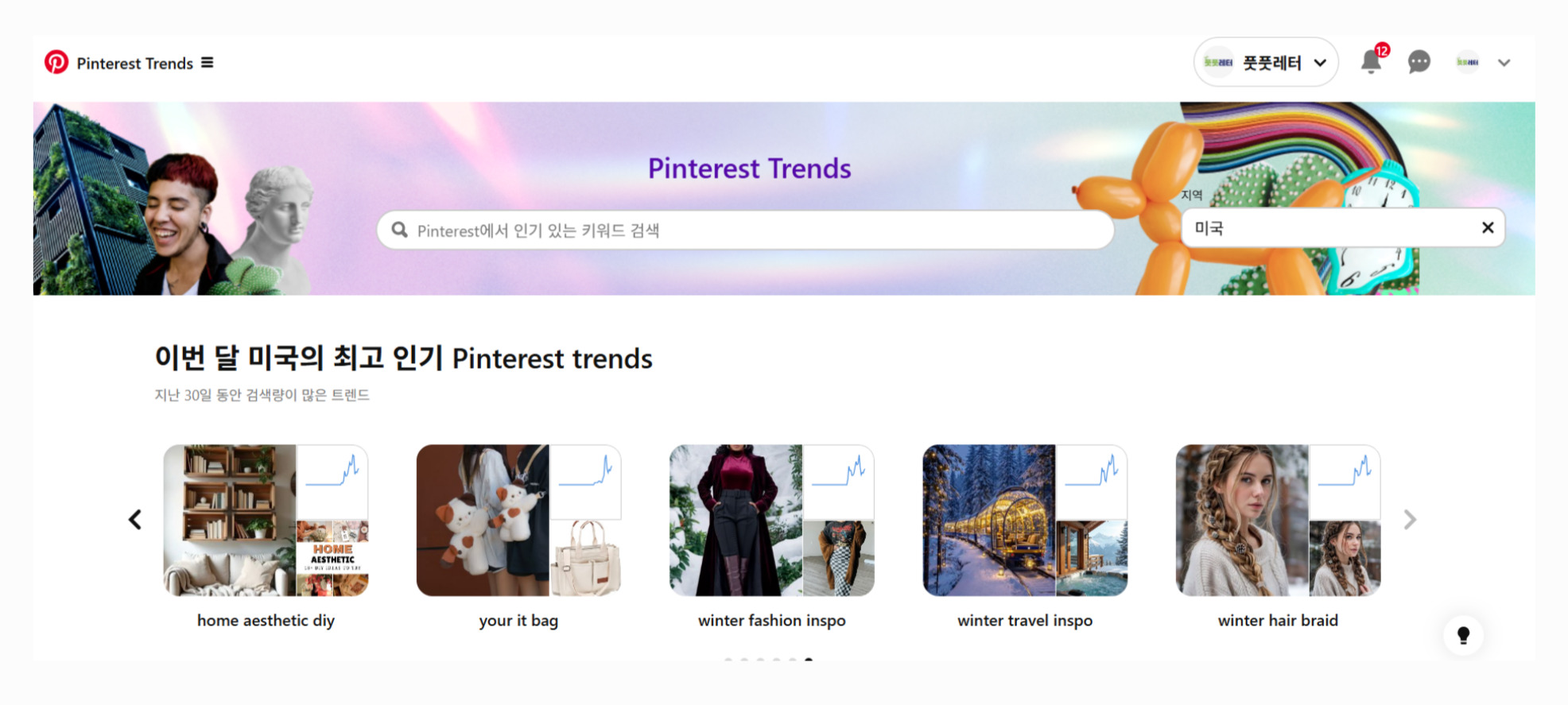Select the active last carousel page dot
Viewport: 1568px width, 705px height.
[x=809, y=660]
